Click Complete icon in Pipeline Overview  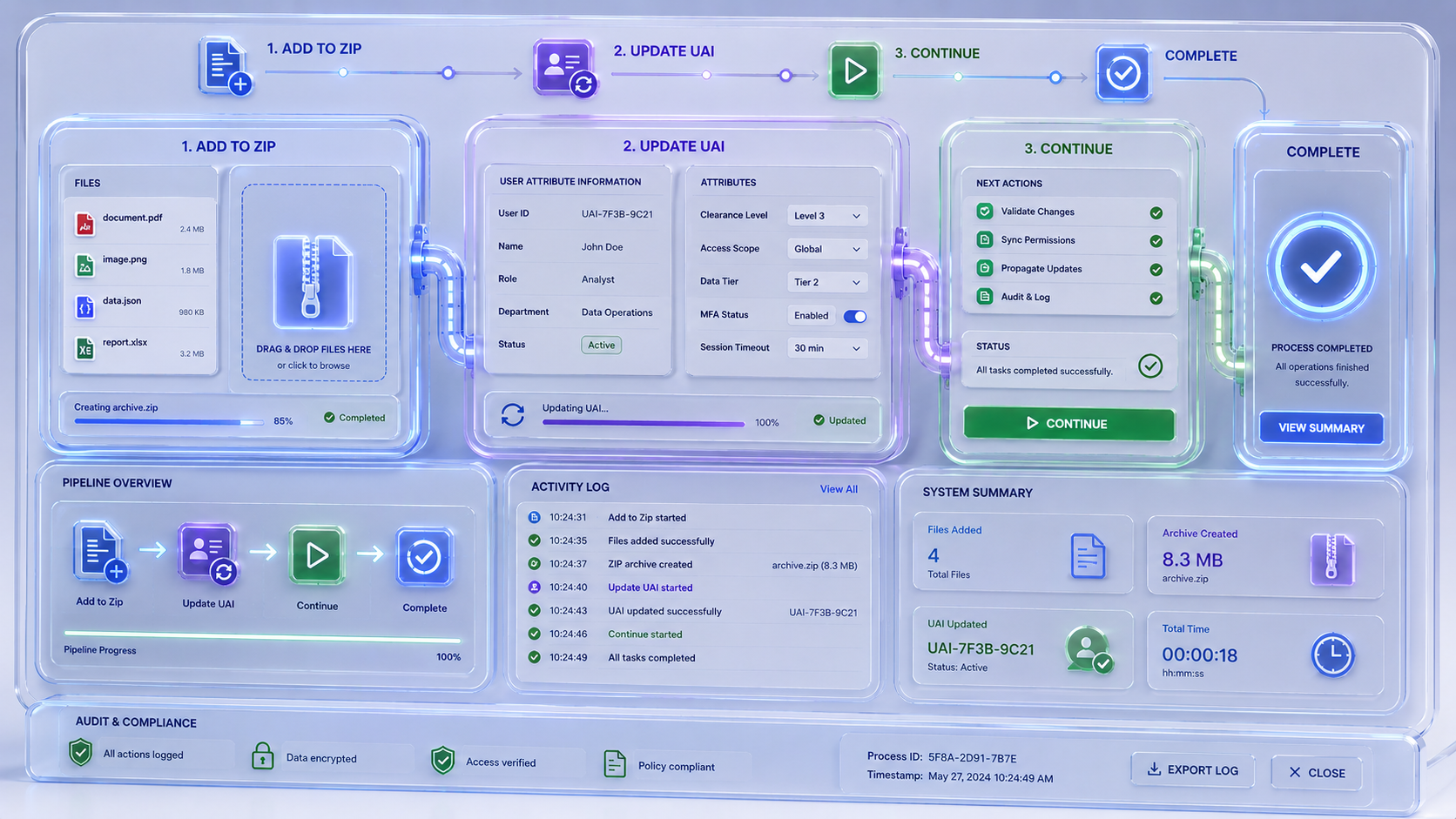point(424,557)
